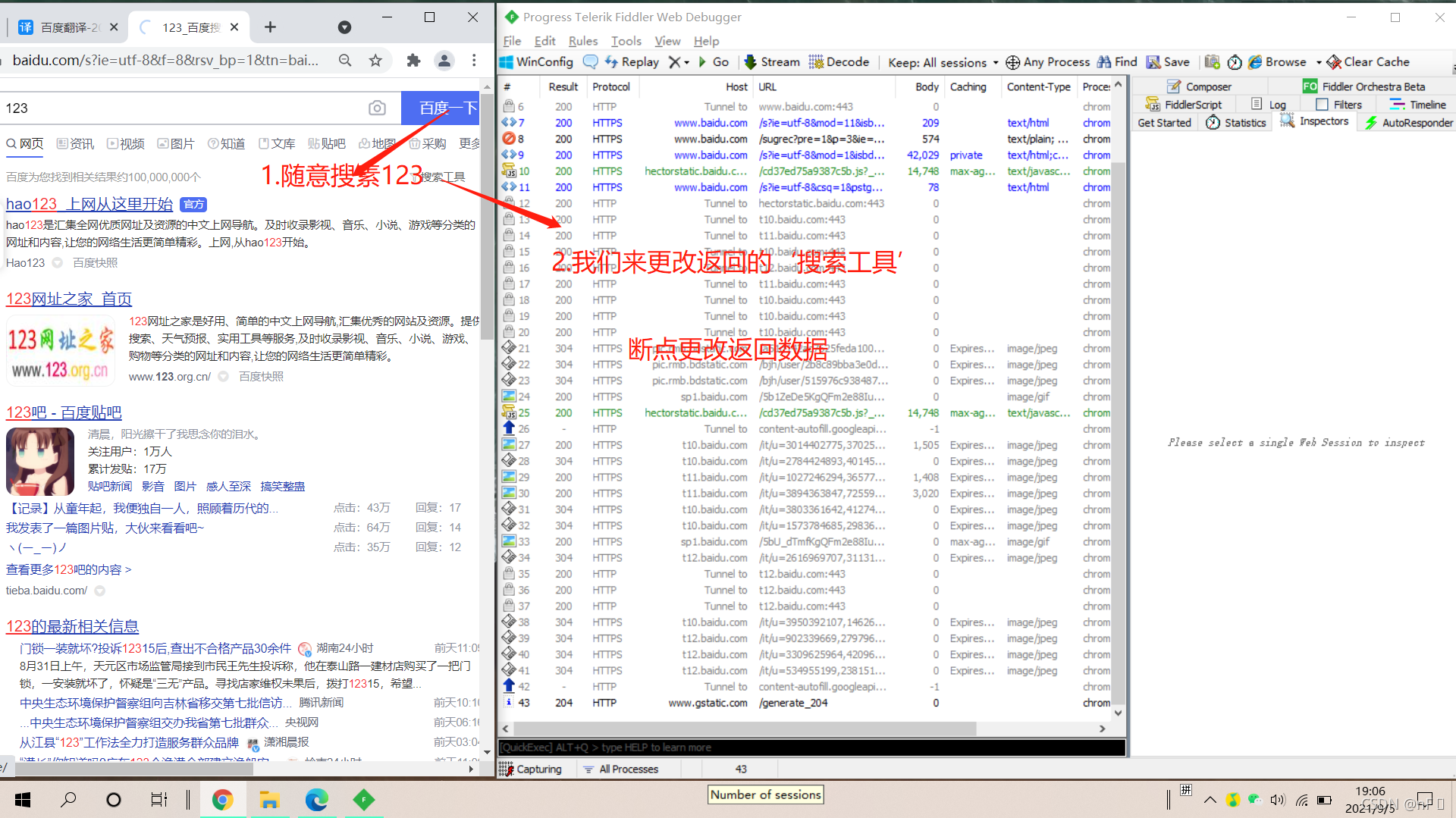
Task: Click the comment speech bubble icon in Fiddler
Action: (590, 62)
